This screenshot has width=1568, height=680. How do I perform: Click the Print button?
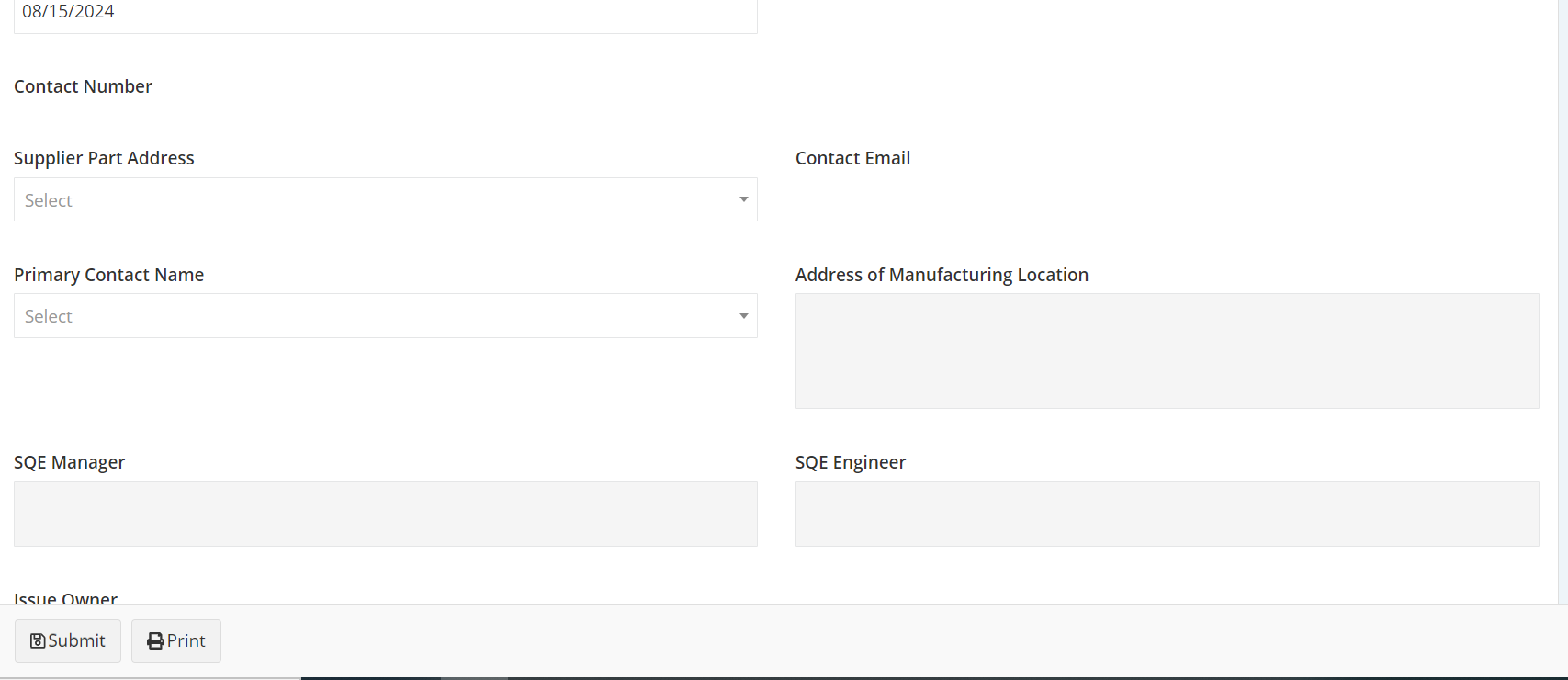pyautogui.click(x=176, y=640)
